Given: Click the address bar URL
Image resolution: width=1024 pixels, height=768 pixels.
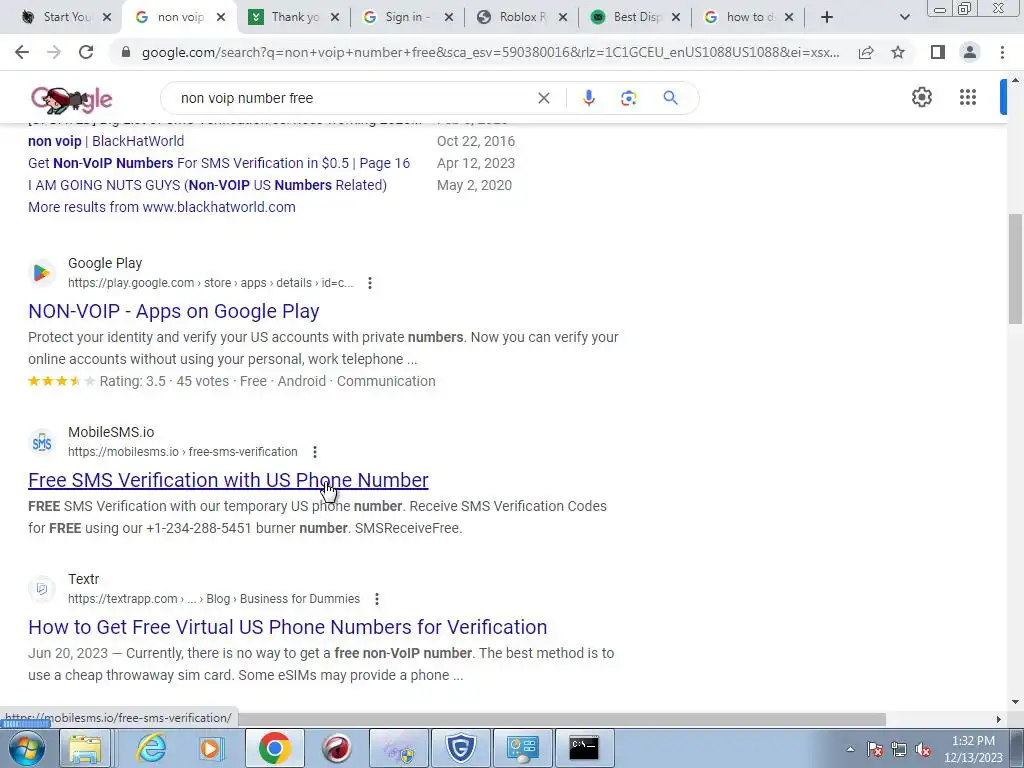Looking at the screenshot, I should (x=490, y=52).
